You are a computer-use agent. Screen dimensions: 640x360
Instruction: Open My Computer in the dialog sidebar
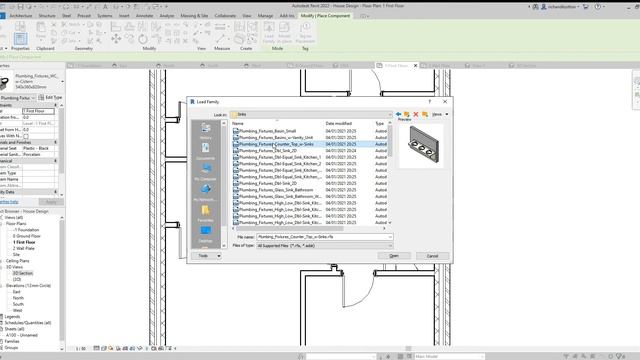pos(205,172)
